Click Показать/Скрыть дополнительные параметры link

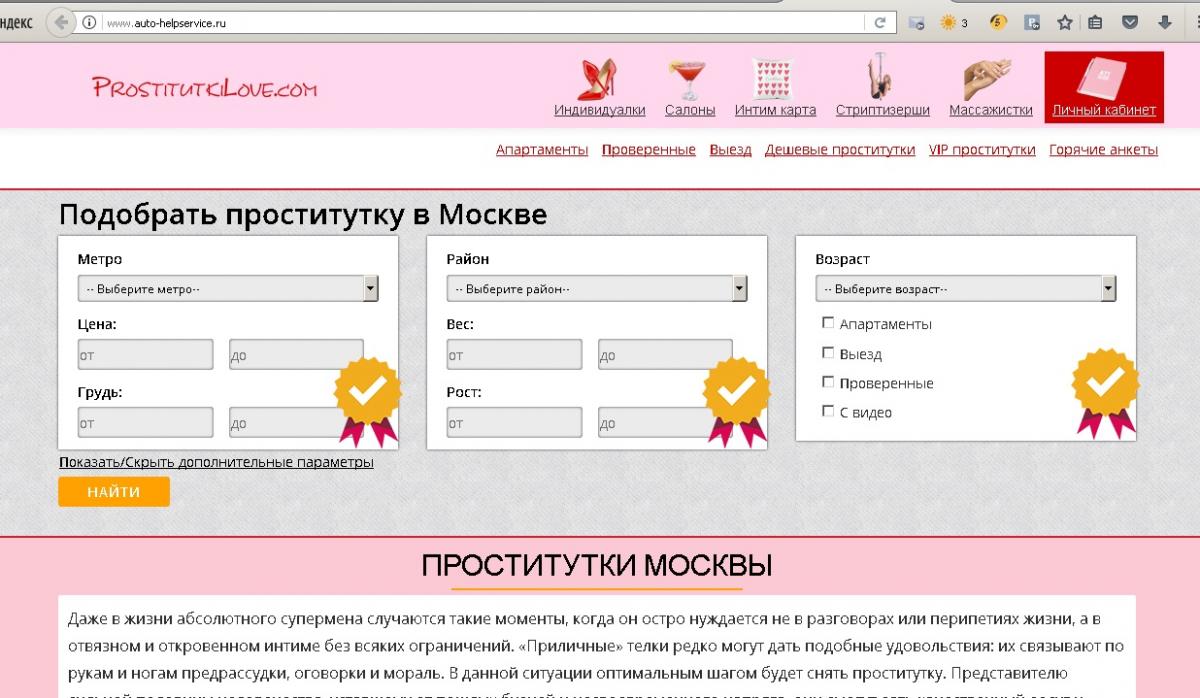(216, 462)
